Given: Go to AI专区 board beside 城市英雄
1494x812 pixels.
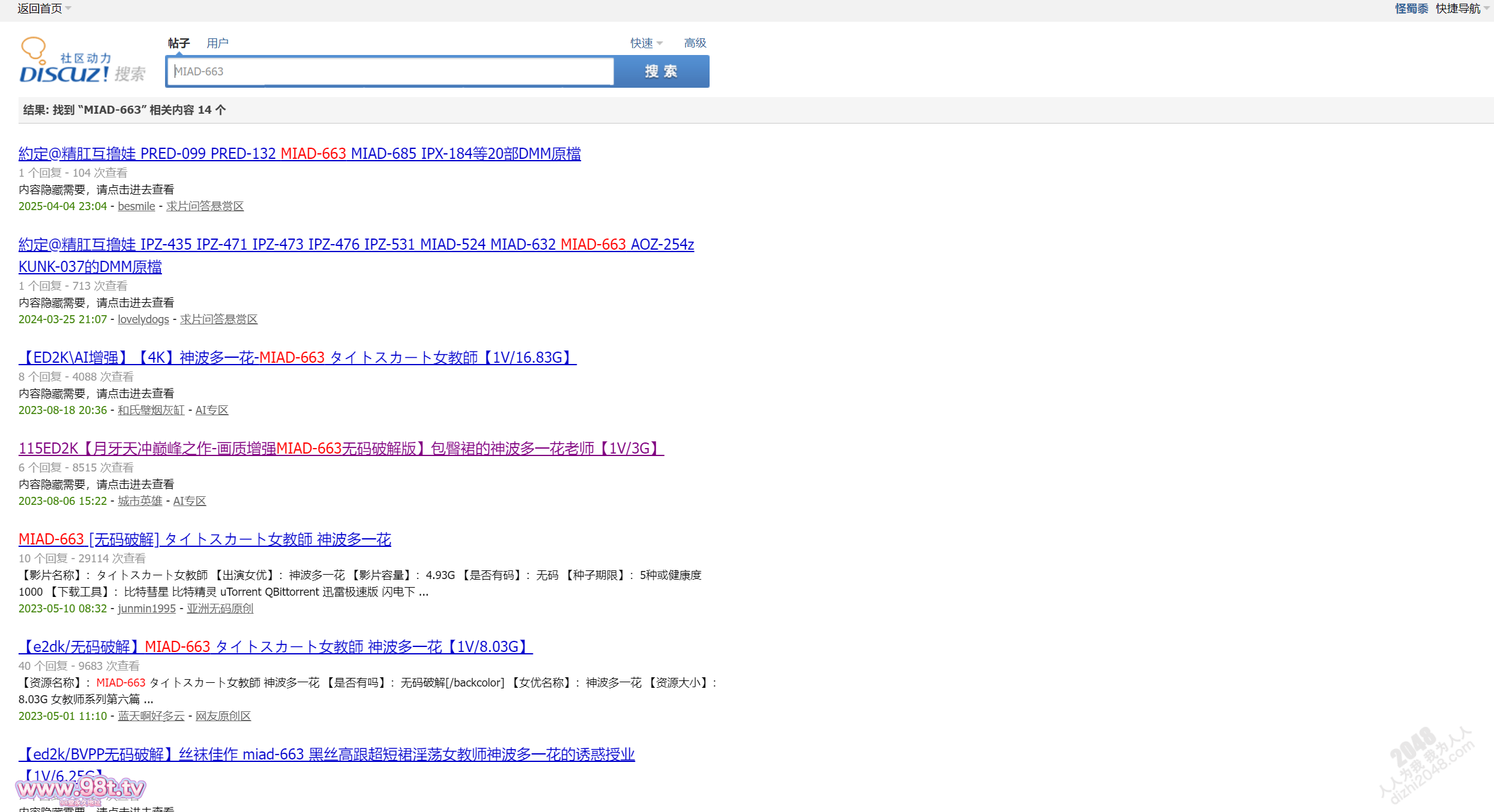Looking at the screenshot, I should tap(189, 501).
